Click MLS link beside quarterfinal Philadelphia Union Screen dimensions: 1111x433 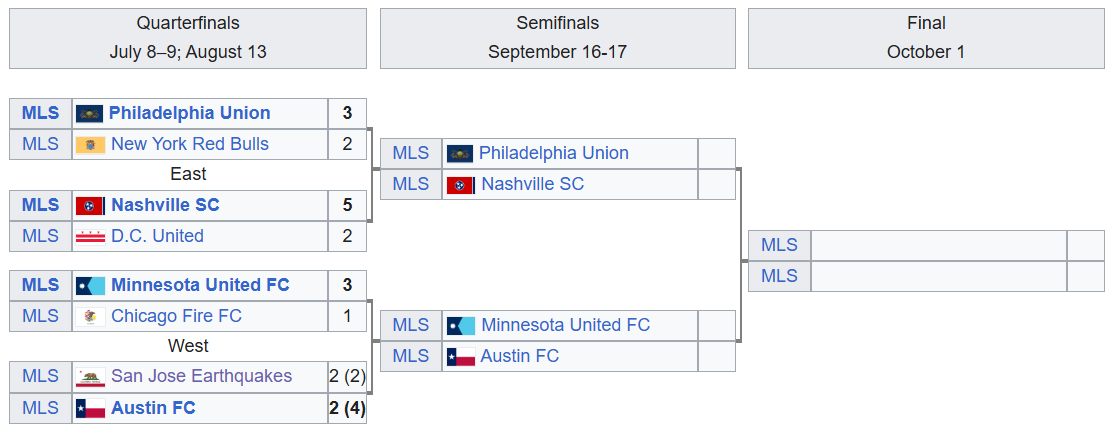pos(41,113)
